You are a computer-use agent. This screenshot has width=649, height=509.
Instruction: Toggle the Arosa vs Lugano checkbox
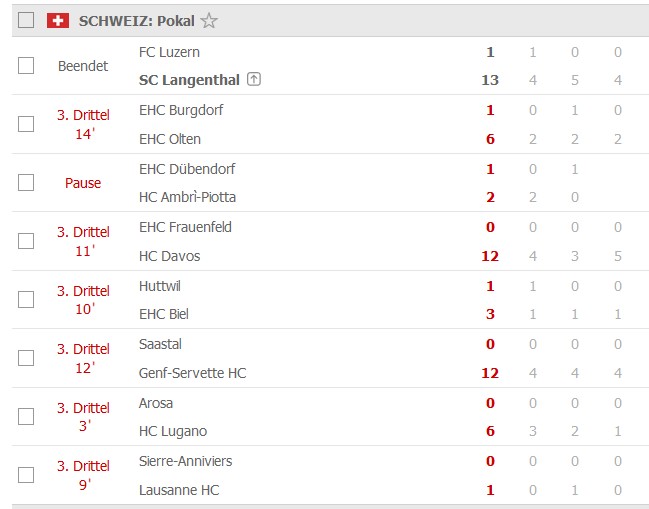[x=26, y=416]
